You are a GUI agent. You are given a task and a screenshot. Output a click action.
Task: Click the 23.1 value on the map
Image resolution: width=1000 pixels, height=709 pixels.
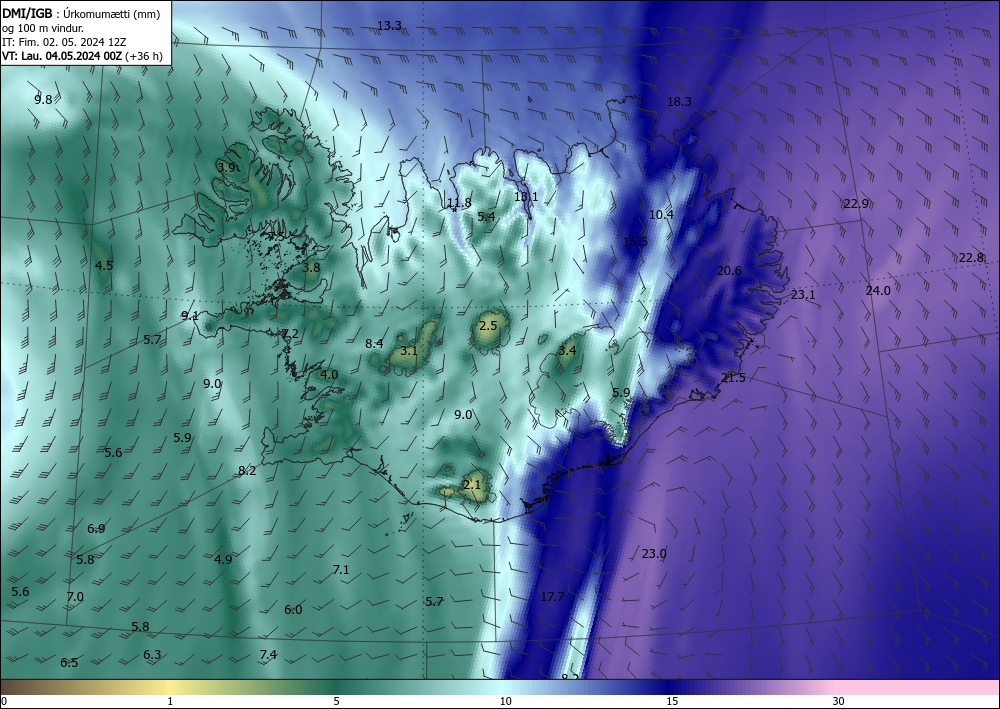[x=803, y=295]
